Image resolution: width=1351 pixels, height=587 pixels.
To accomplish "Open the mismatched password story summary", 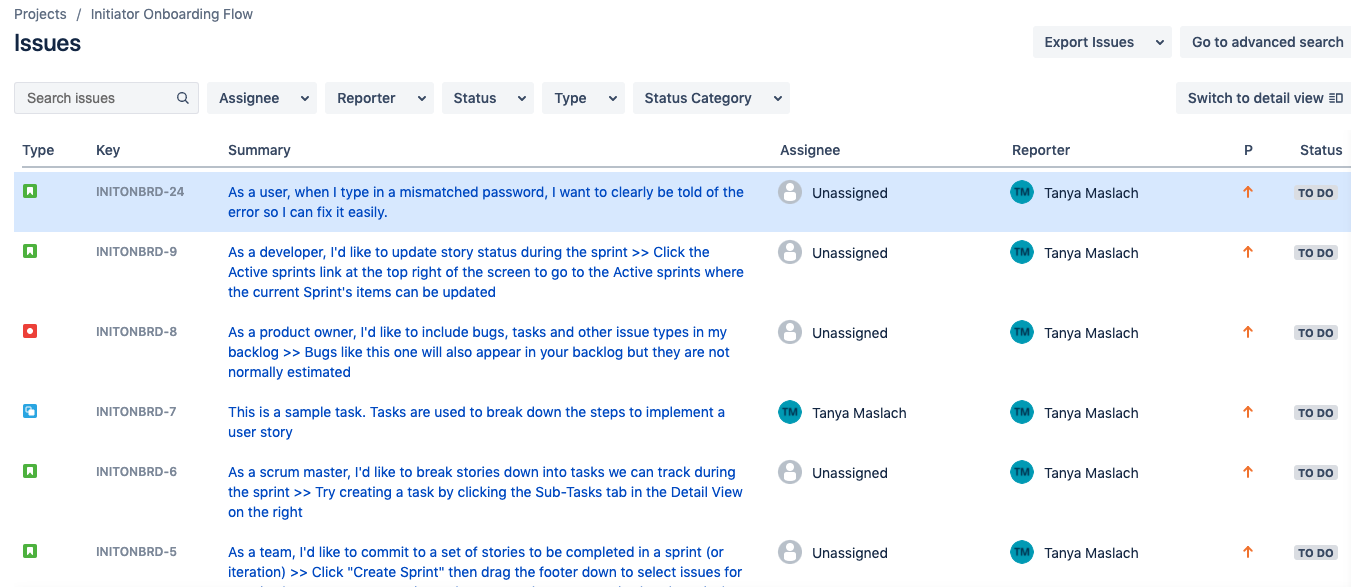I will tap(486, 202).
